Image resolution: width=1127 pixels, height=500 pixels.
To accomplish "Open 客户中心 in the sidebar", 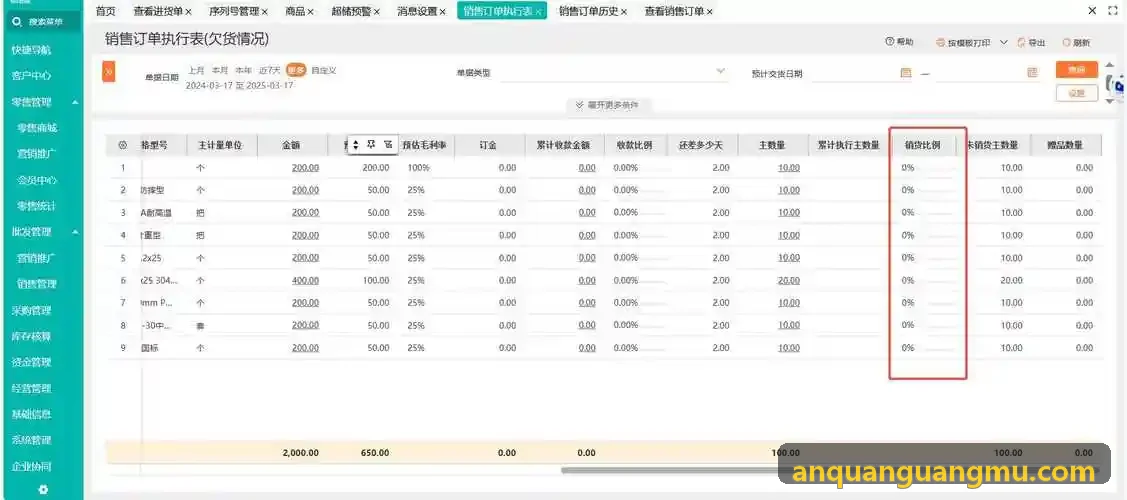I will tap(32, 75).
